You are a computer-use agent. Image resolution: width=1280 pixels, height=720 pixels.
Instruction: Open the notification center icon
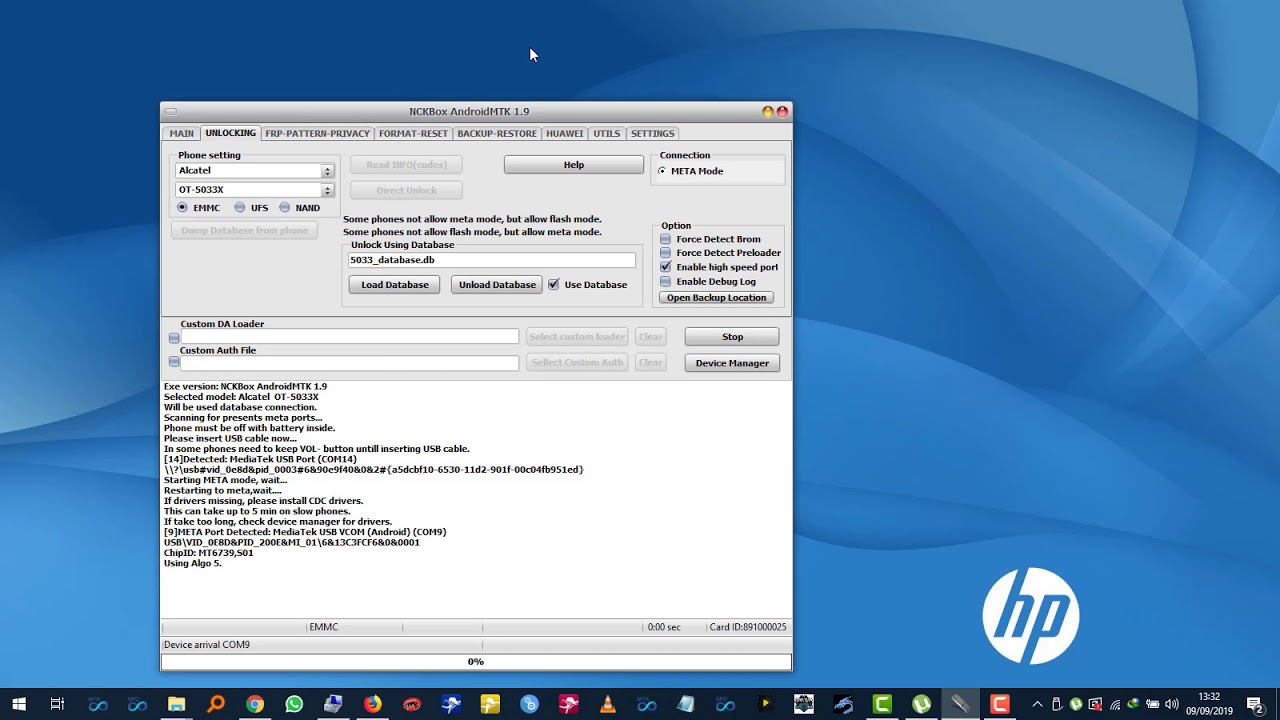(1254, 704)
